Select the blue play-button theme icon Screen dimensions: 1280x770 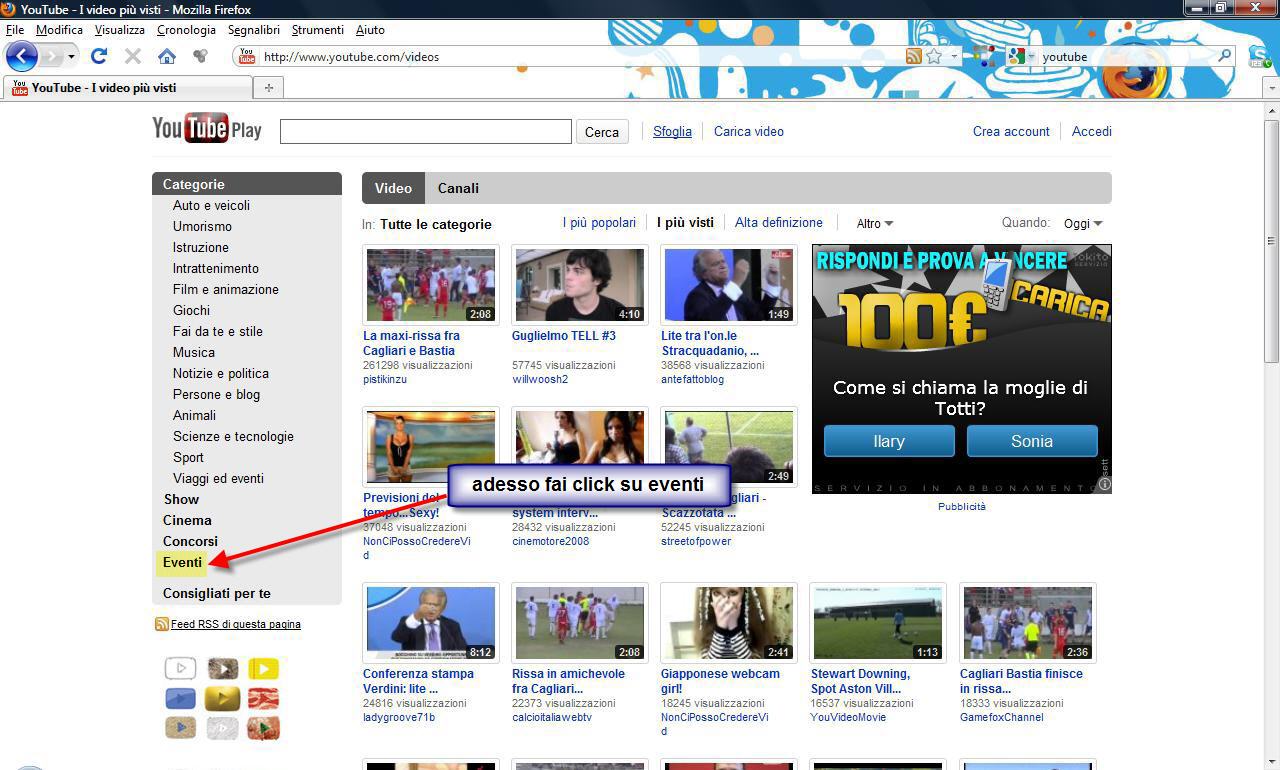tap(181, 698)
